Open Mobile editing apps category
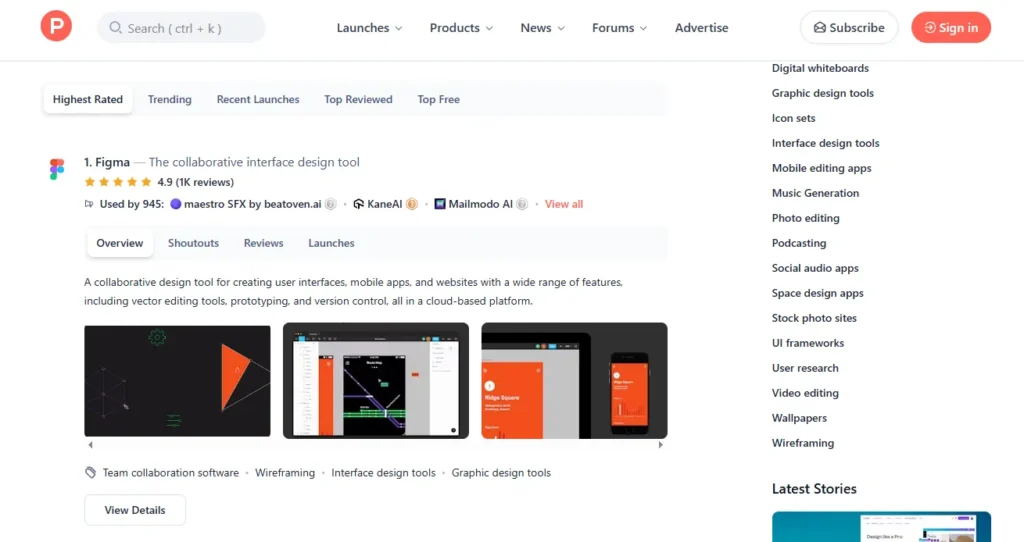 point(822,168)
